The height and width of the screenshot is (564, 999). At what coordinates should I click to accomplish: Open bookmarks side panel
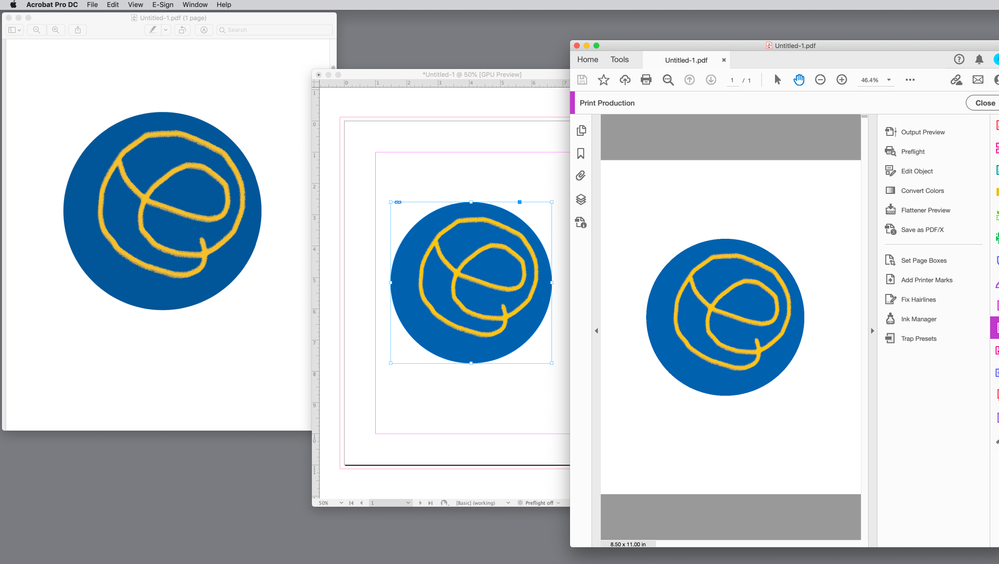point(580,153)
